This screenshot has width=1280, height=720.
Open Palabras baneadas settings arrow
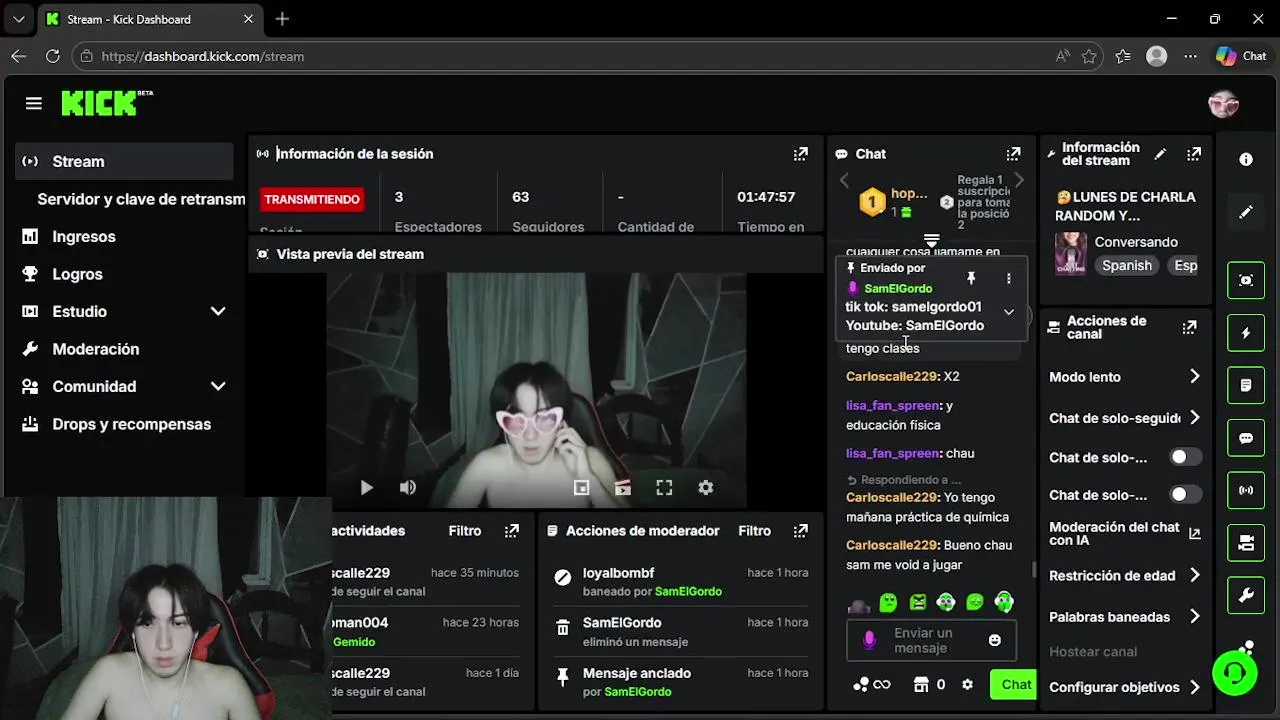(x=1194, y=617)
